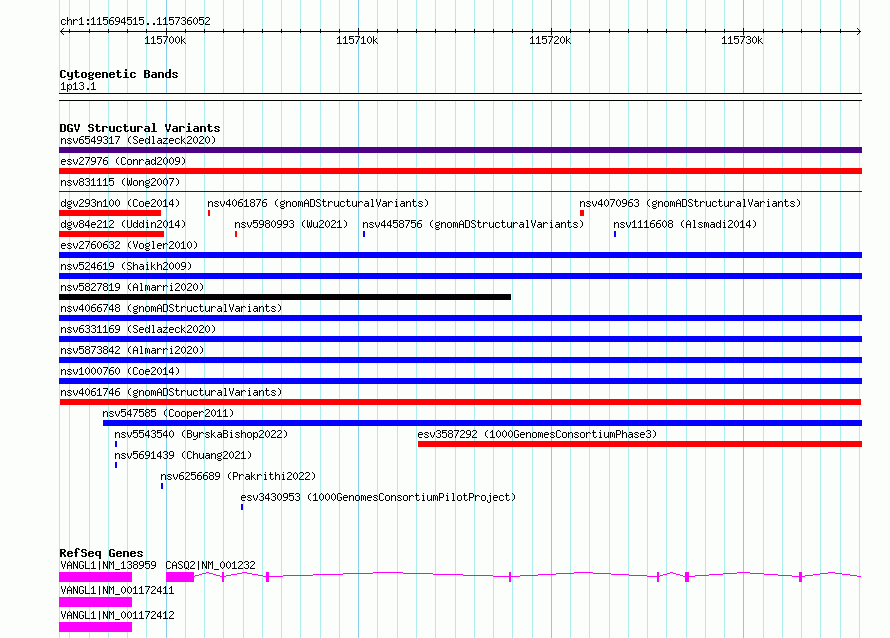This screenshot has width=890, height=638.
Task: Click the nsv6549317 (Sedlazeck2020) variant label
Action: coord(138,140)
